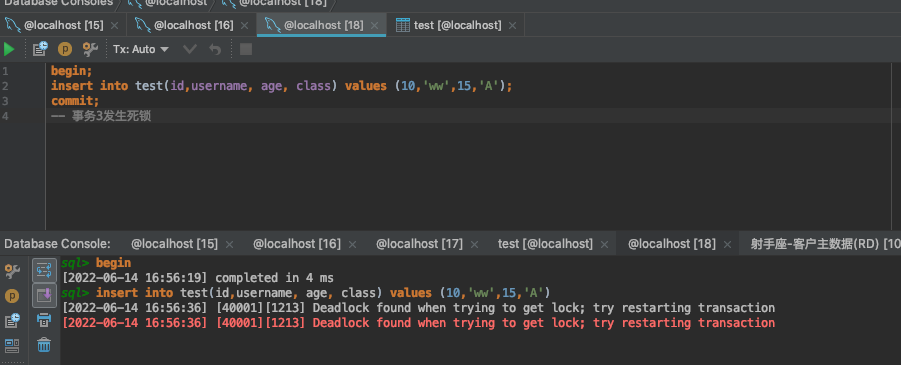Click line number 1 in the editor gutter
This screenshot has height=365, width=901.
[x=5, y=71]
